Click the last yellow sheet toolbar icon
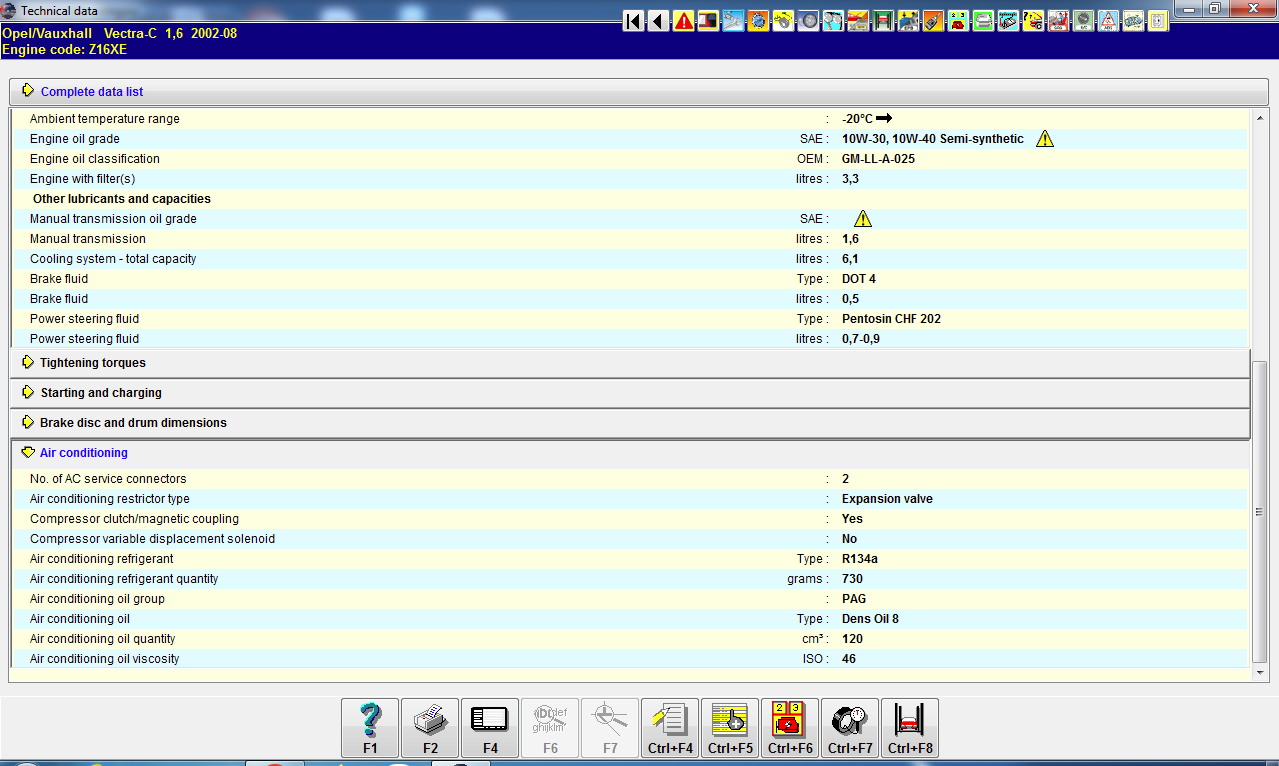 [1158, 20]
